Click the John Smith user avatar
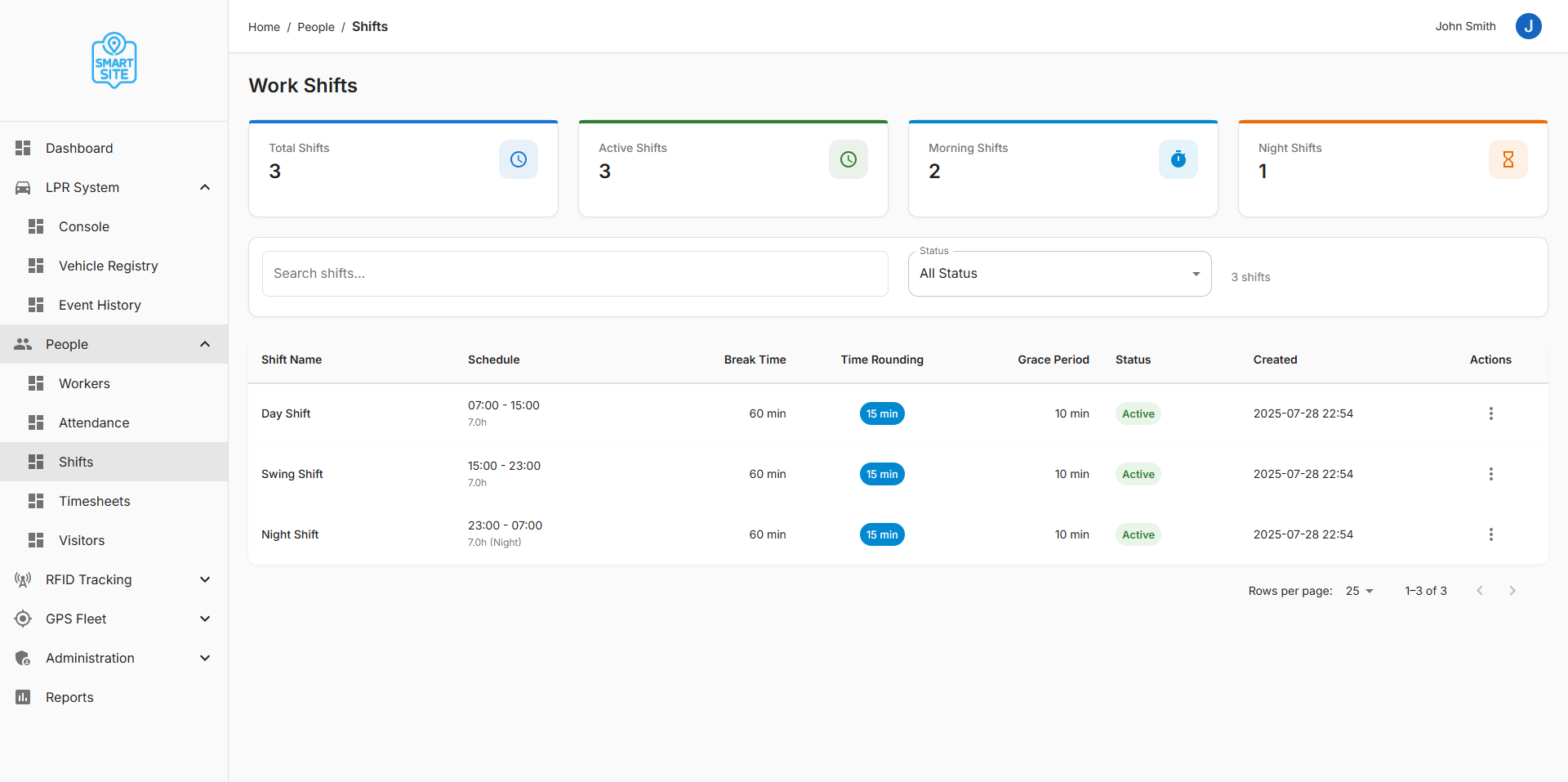1568x782 pixels. point(1528,26)
